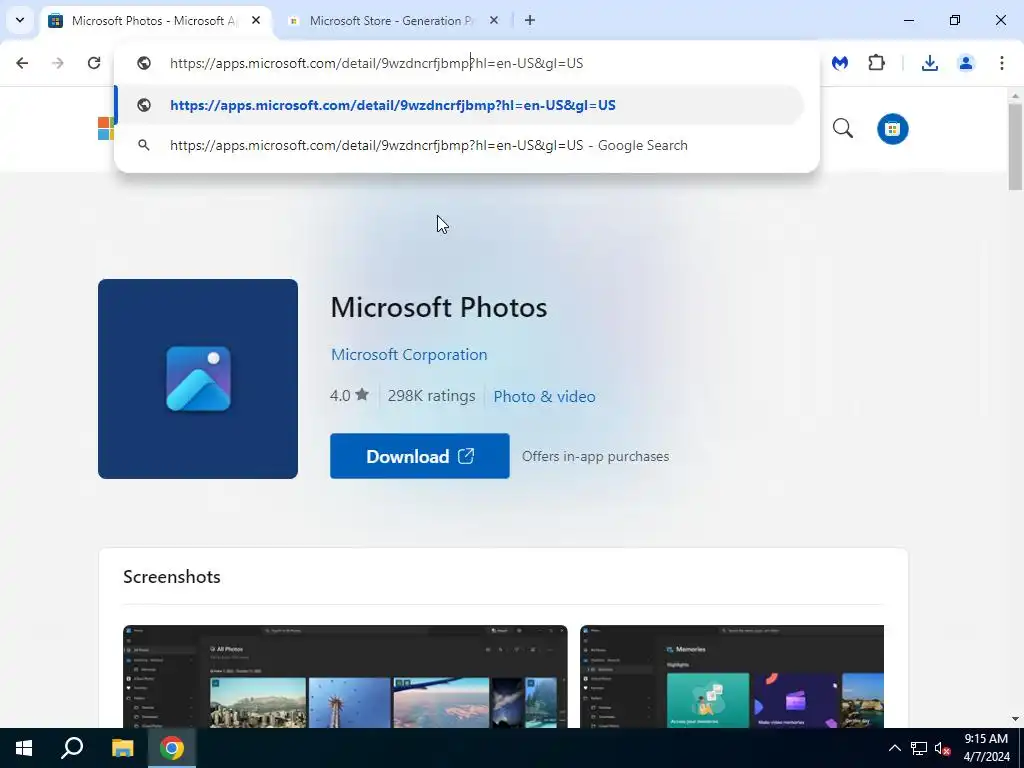Screen dimensions: 1024x768
Task: Open the Chrome three-dot menu
Action: point(1002,63)
